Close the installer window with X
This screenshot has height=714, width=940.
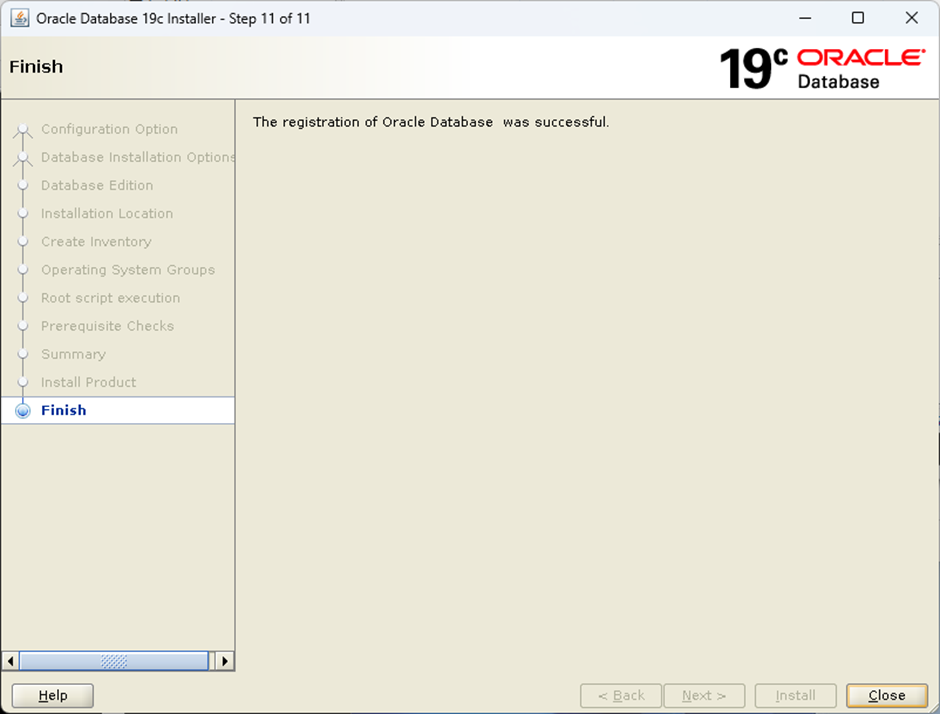pos(912,18)
